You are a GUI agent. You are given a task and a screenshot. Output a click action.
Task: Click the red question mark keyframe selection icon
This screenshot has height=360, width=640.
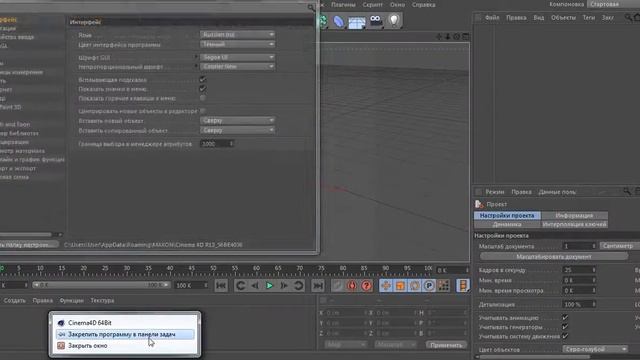click(367, 285)
